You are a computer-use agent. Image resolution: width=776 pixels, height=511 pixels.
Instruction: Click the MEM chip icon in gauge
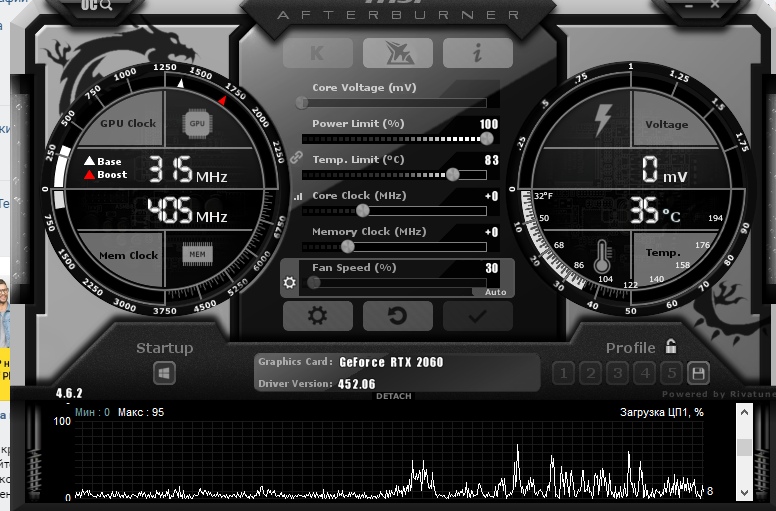click(197, 254)
